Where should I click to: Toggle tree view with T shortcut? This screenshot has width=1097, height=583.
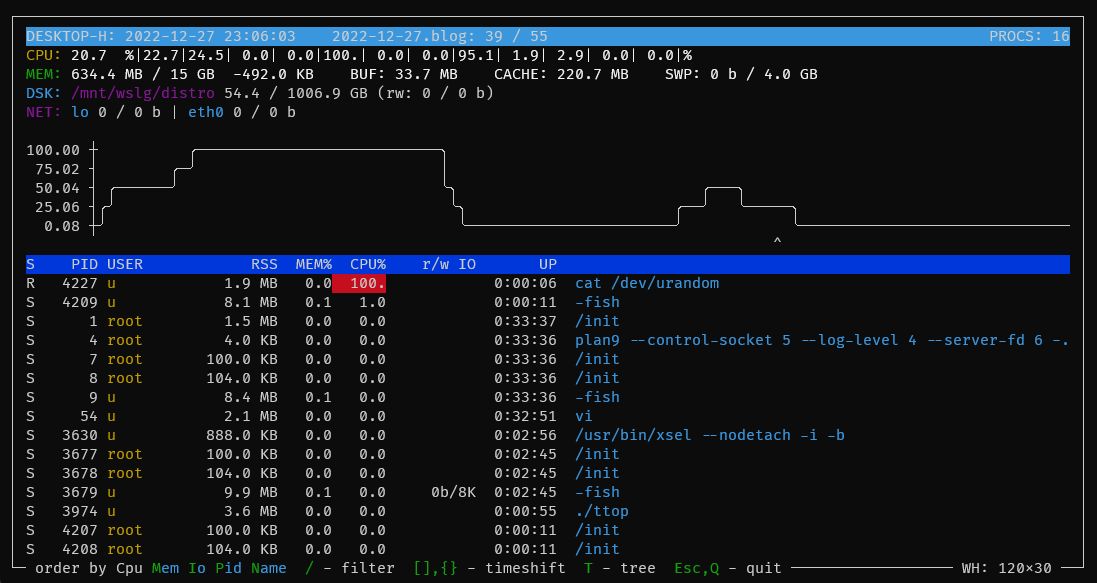[x=589, y=568]
